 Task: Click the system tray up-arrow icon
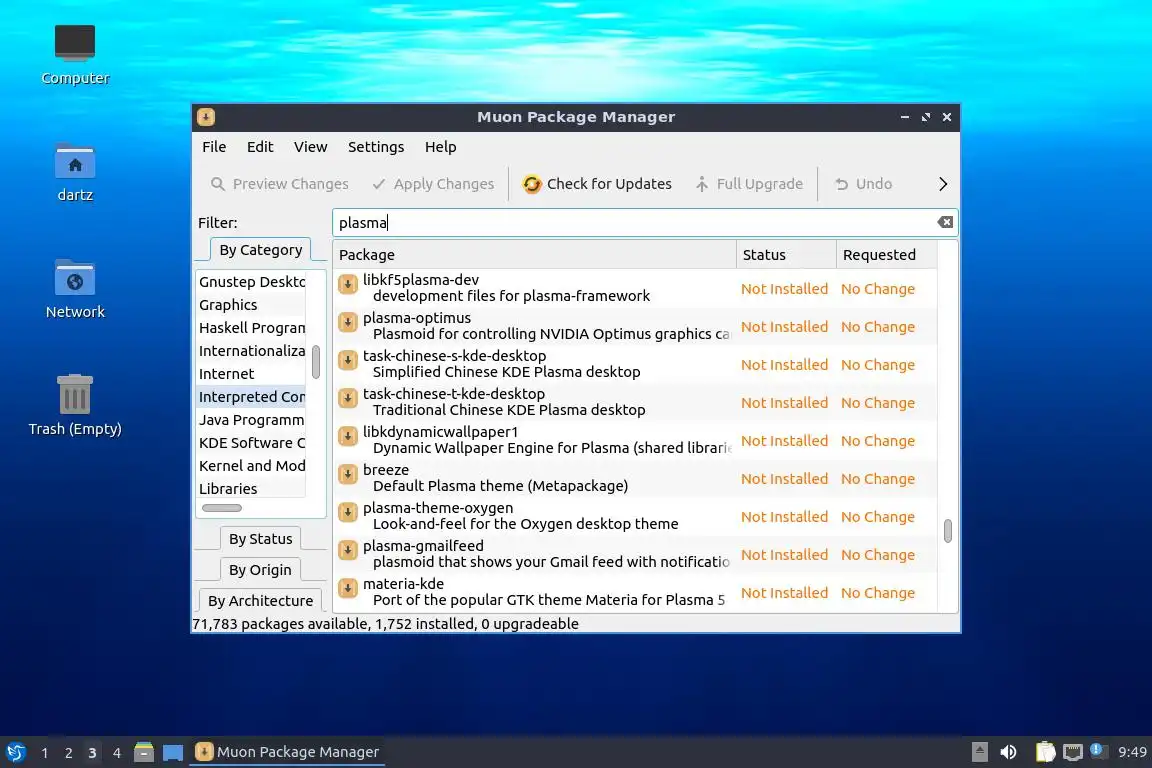coord(979,752)
